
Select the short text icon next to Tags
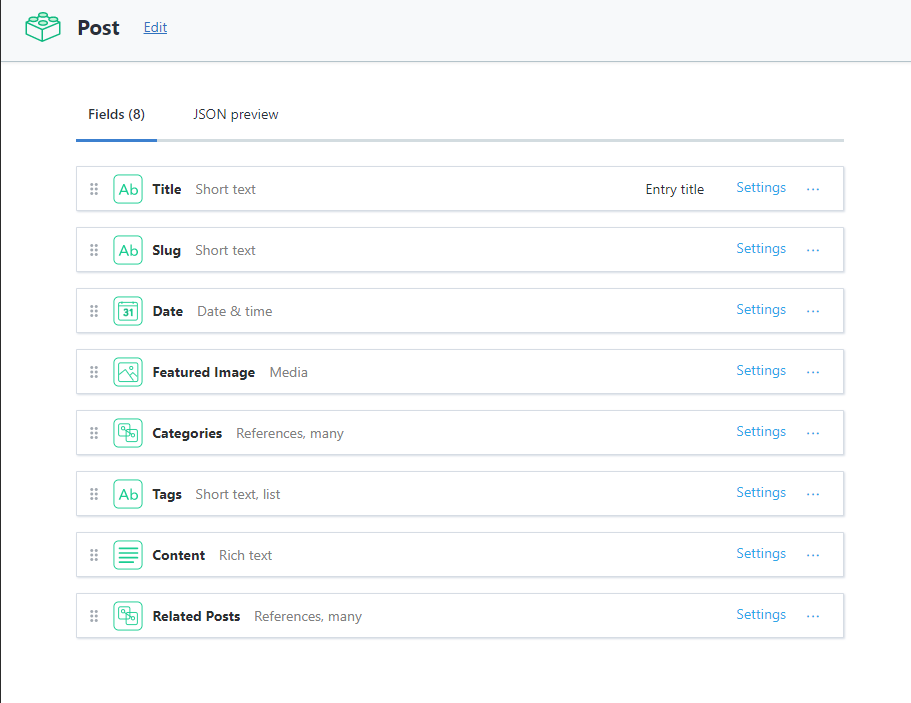[x=128, y=493]
